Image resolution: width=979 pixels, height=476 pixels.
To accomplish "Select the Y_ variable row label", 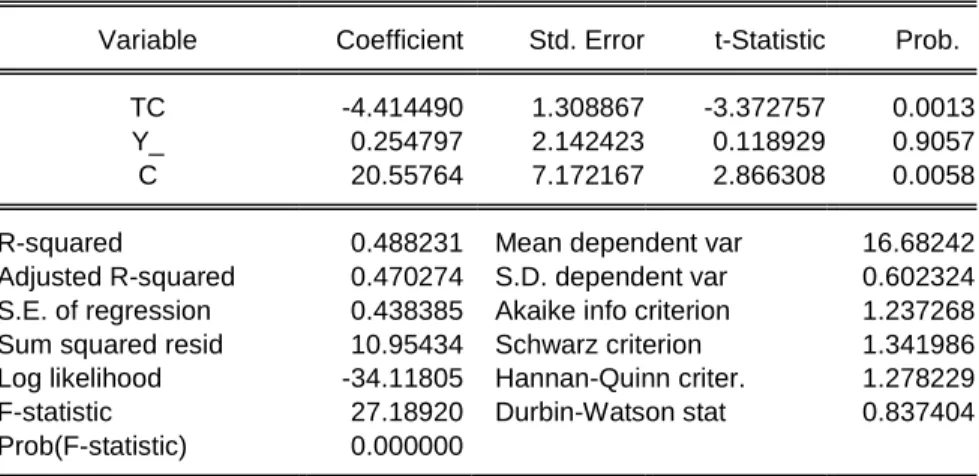I will (x=148, y=143).
